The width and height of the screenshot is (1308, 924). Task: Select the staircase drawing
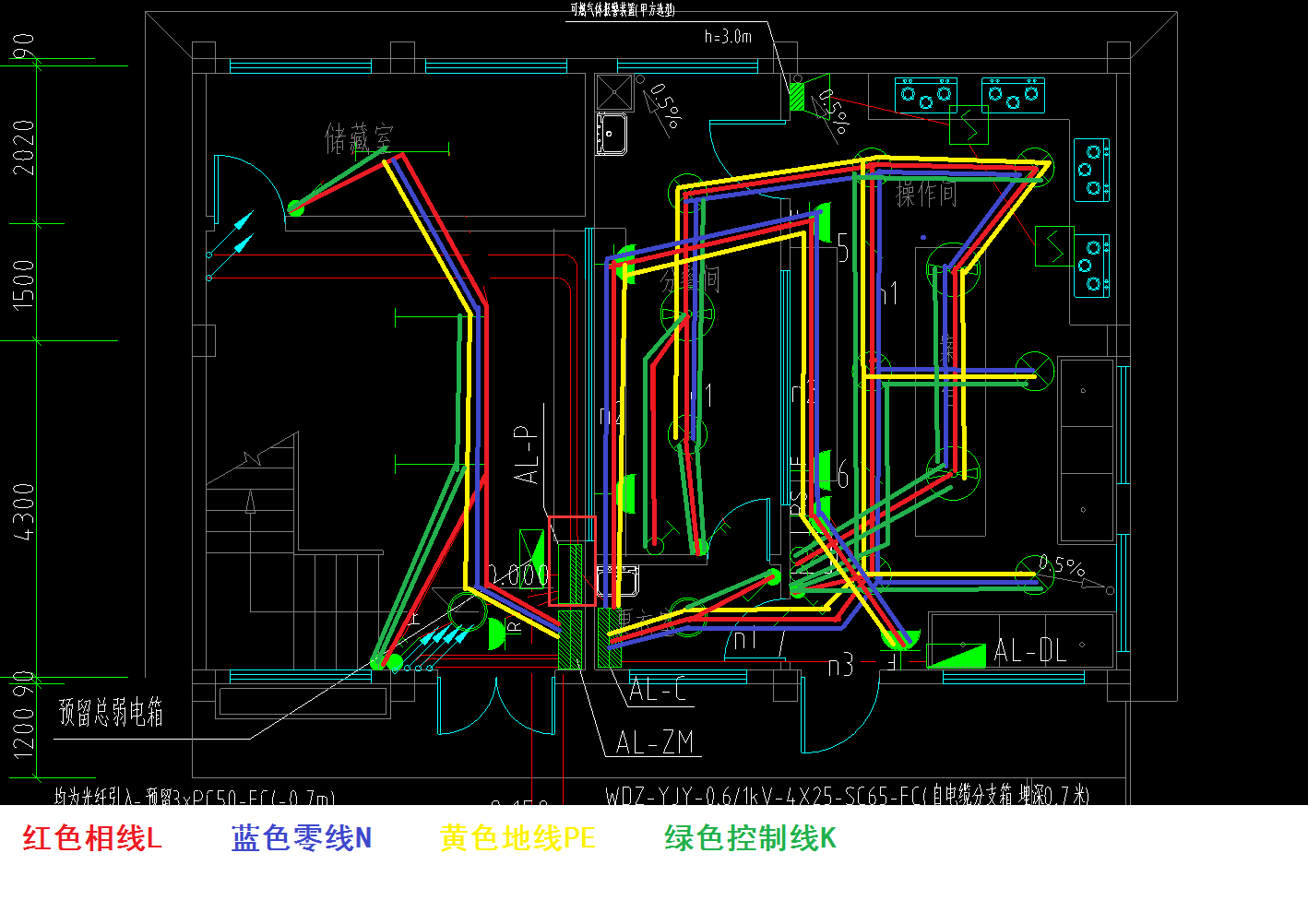pos(293,550)
